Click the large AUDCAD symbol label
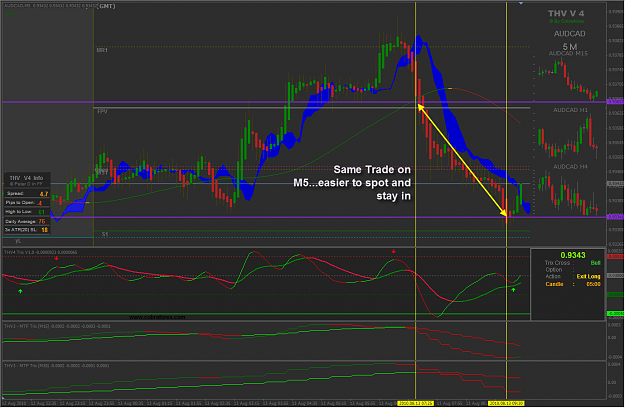 point(569,34)
